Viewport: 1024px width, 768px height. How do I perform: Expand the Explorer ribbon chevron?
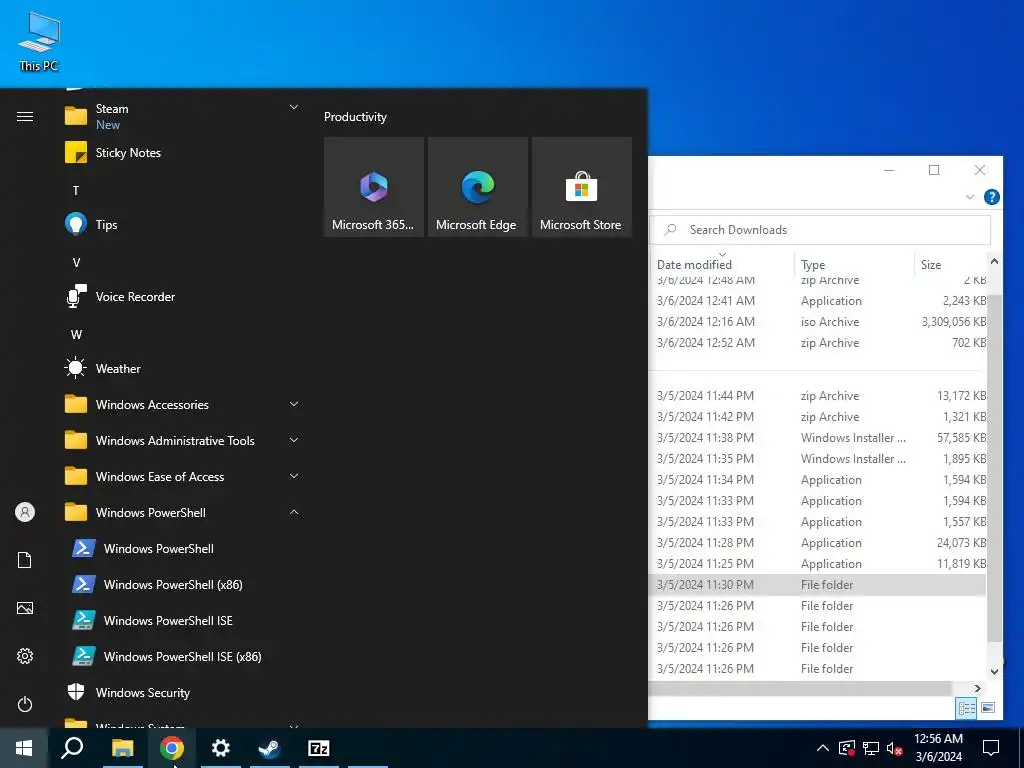970,197
